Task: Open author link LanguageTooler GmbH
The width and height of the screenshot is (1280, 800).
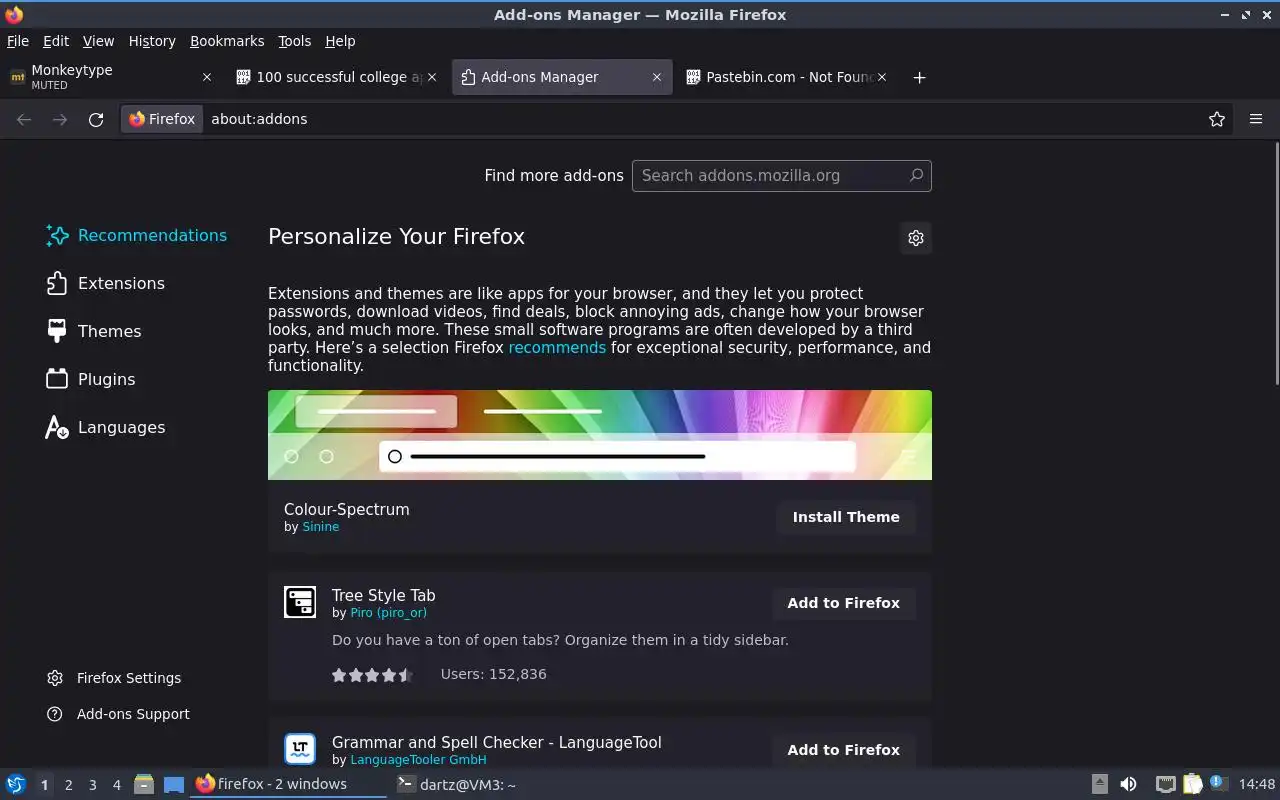Action: click(x=418, y=760)
